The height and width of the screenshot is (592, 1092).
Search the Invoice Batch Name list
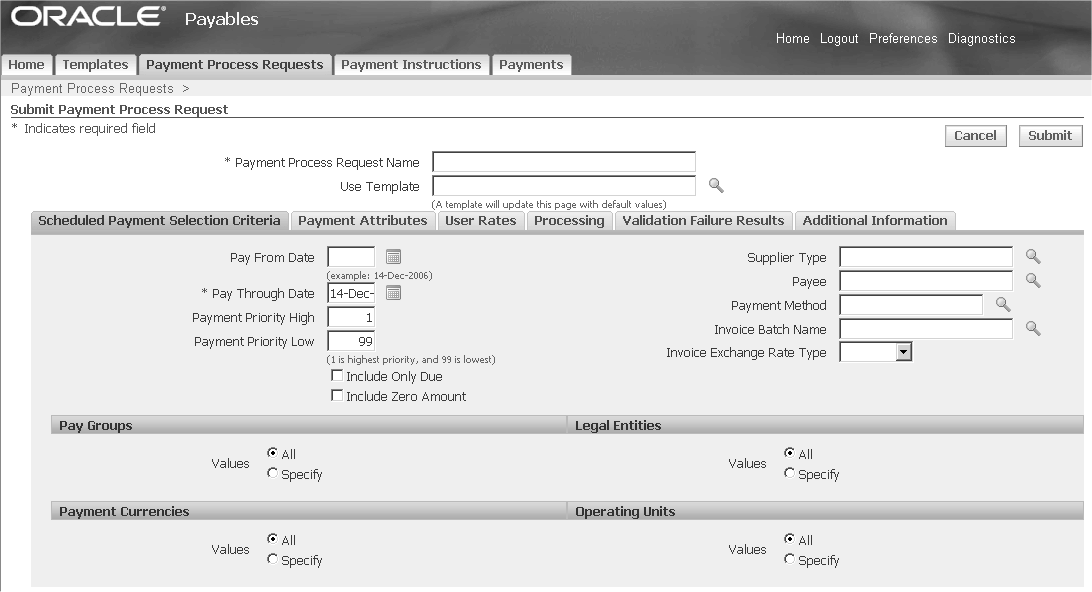click(x=1033, y=328)
